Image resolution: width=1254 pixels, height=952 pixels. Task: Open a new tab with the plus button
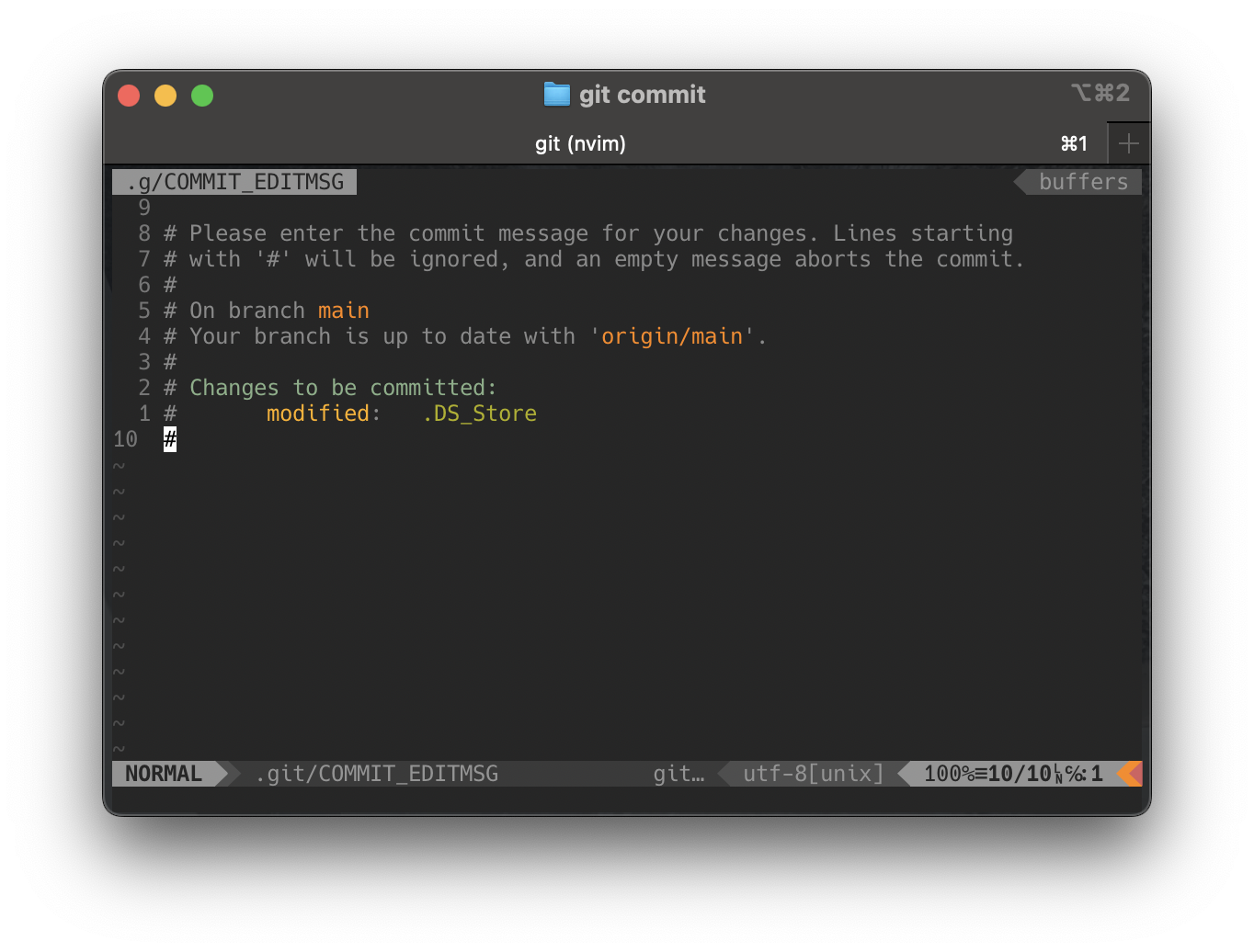(1128, 142)
